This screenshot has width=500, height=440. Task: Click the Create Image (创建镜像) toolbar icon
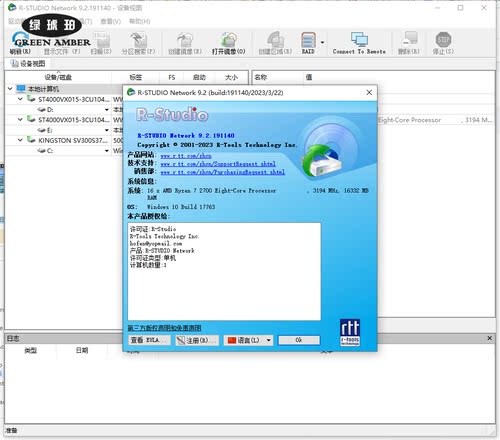(x=185, y=43)
